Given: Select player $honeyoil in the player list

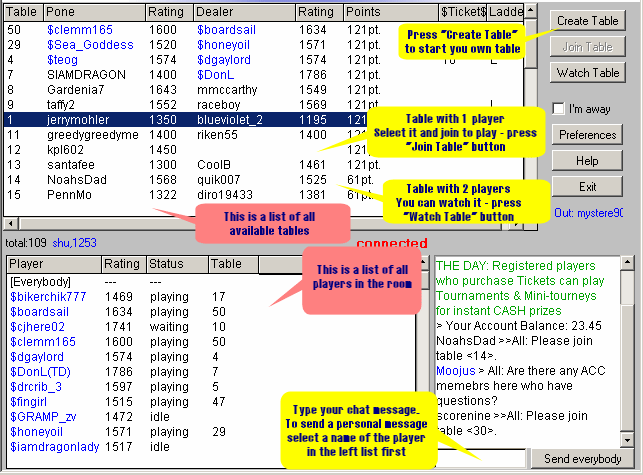Looking at the screenshot, I should [39, 431].
